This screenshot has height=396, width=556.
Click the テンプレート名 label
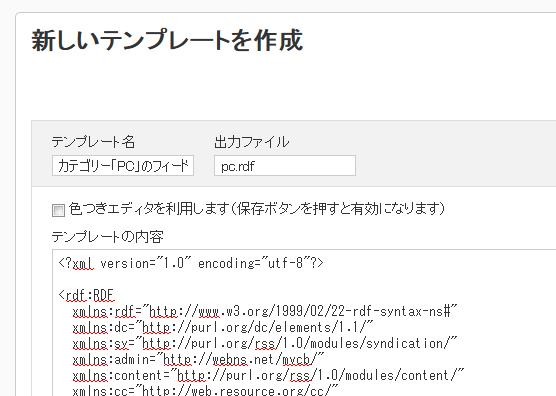tap(93, 142)
